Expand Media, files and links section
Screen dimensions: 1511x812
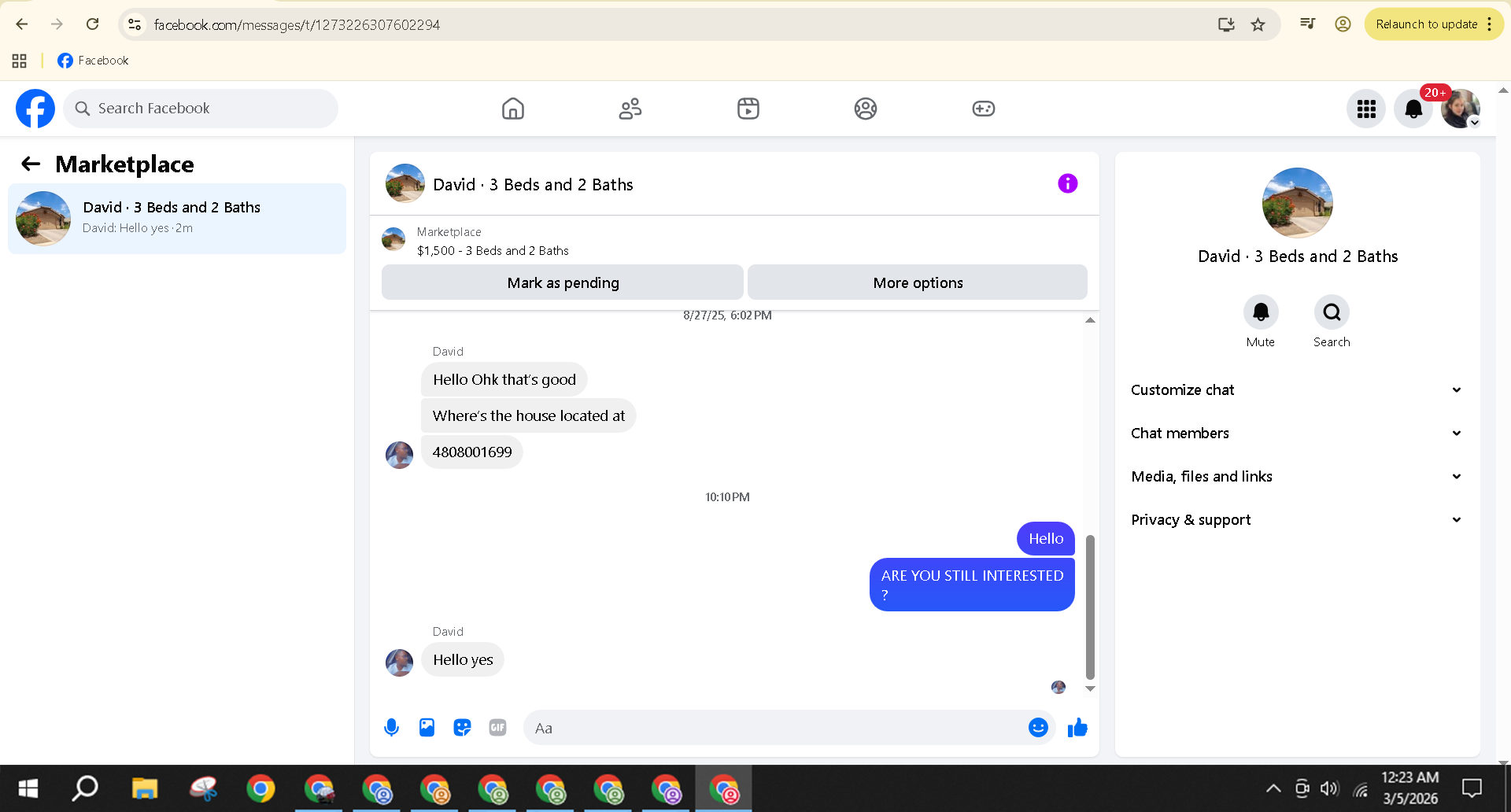[1297, 477]
